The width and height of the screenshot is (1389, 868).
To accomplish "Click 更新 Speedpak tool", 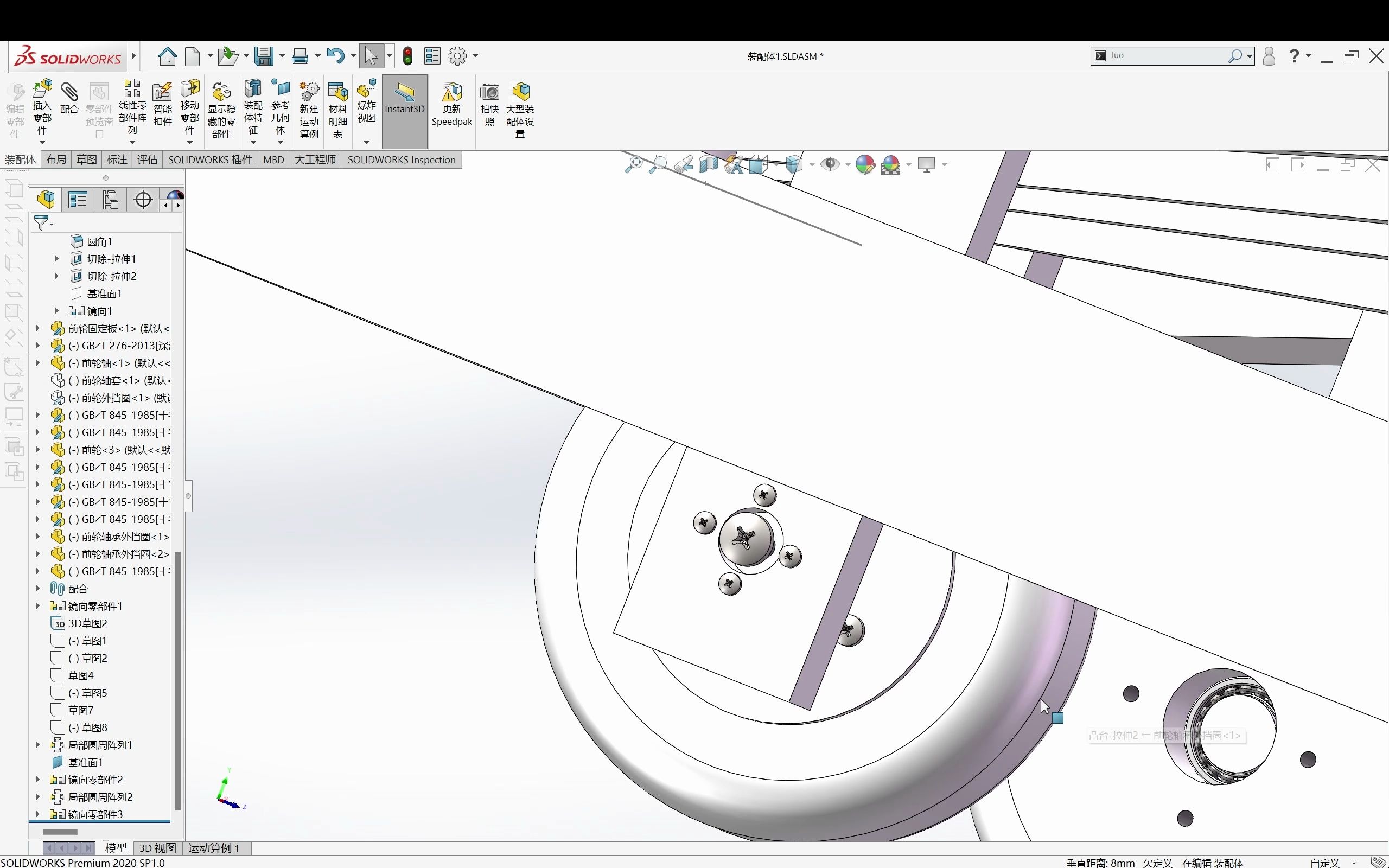I will (452, 105).
